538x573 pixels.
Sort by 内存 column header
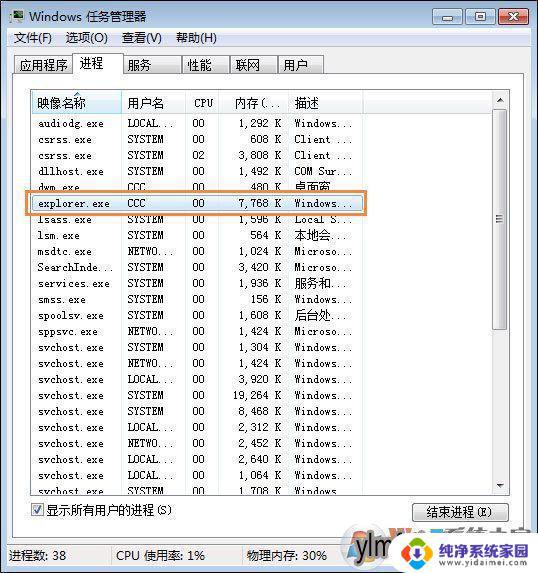pyautogui.click(x=254, y=103)
